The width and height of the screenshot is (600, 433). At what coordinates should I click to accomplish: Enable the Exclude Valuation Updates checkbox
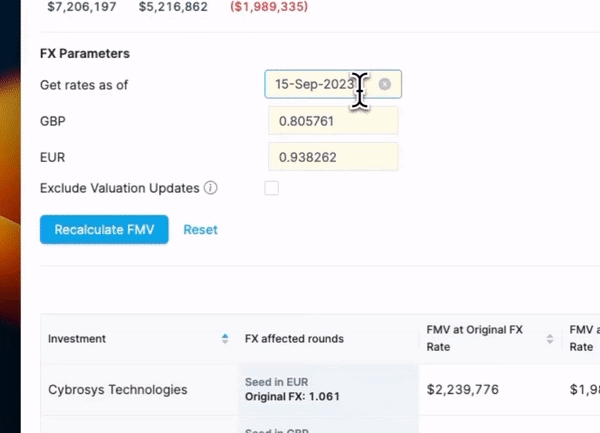(272, 188)
